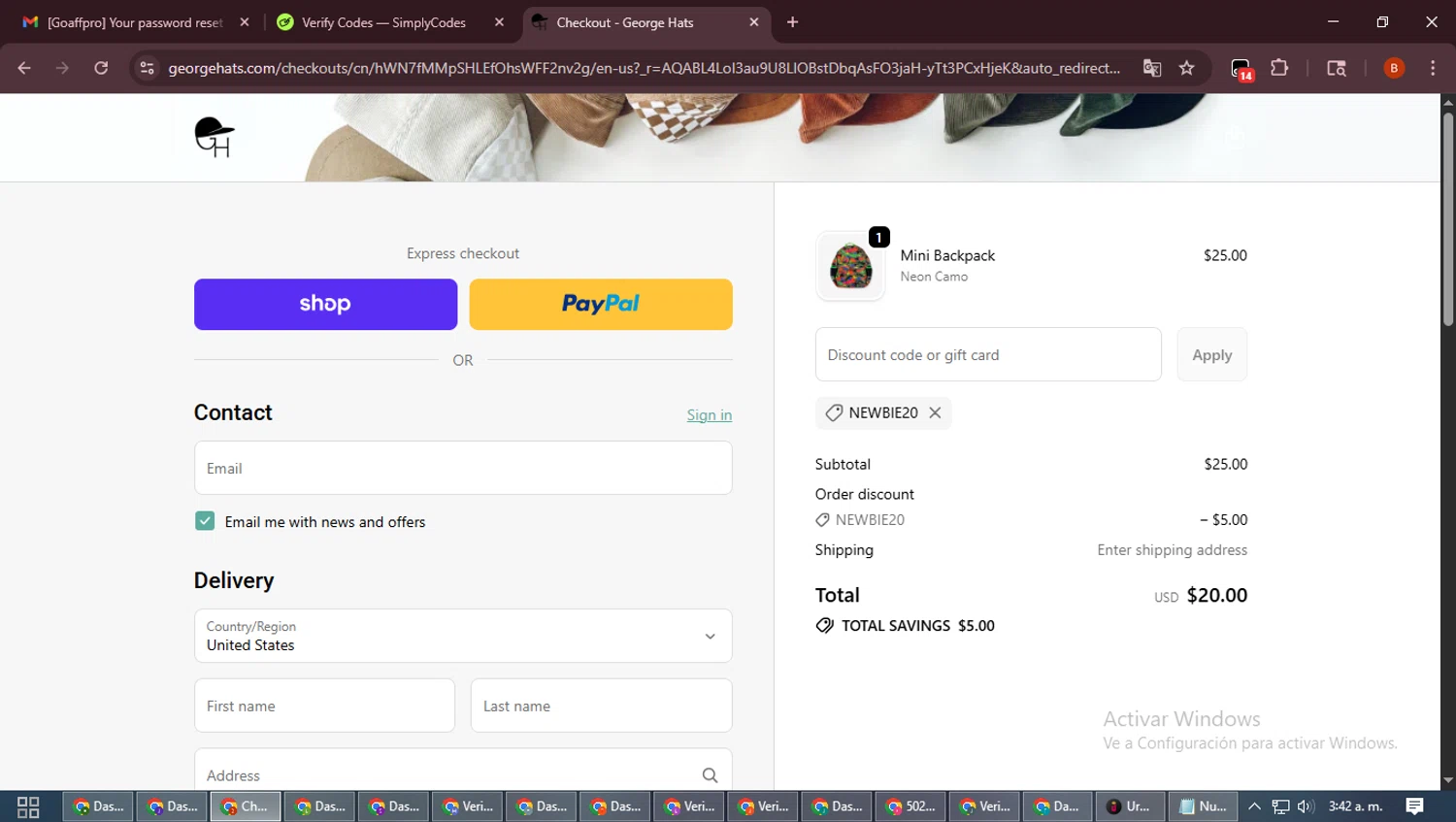1456x822 pixels.
Task: Open the Extensions puzzle icon
Action: coord(1279,68)
